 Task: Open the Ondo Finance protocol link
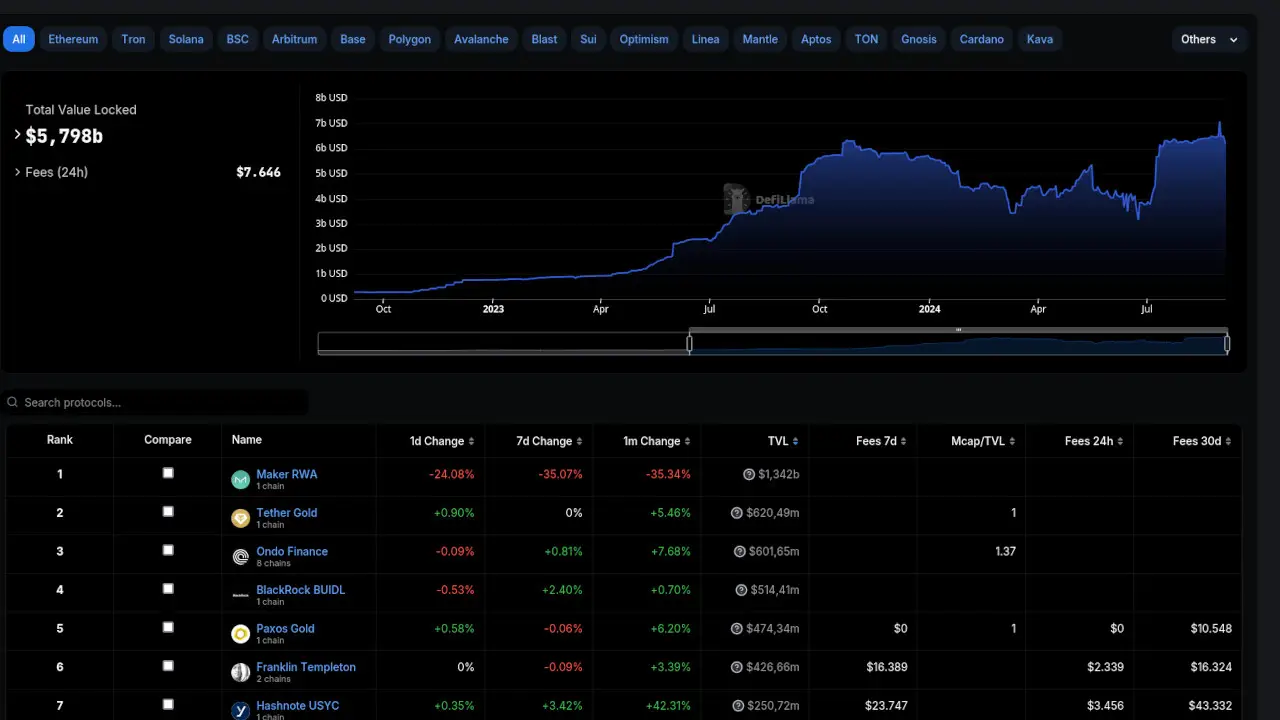[292, 551]
